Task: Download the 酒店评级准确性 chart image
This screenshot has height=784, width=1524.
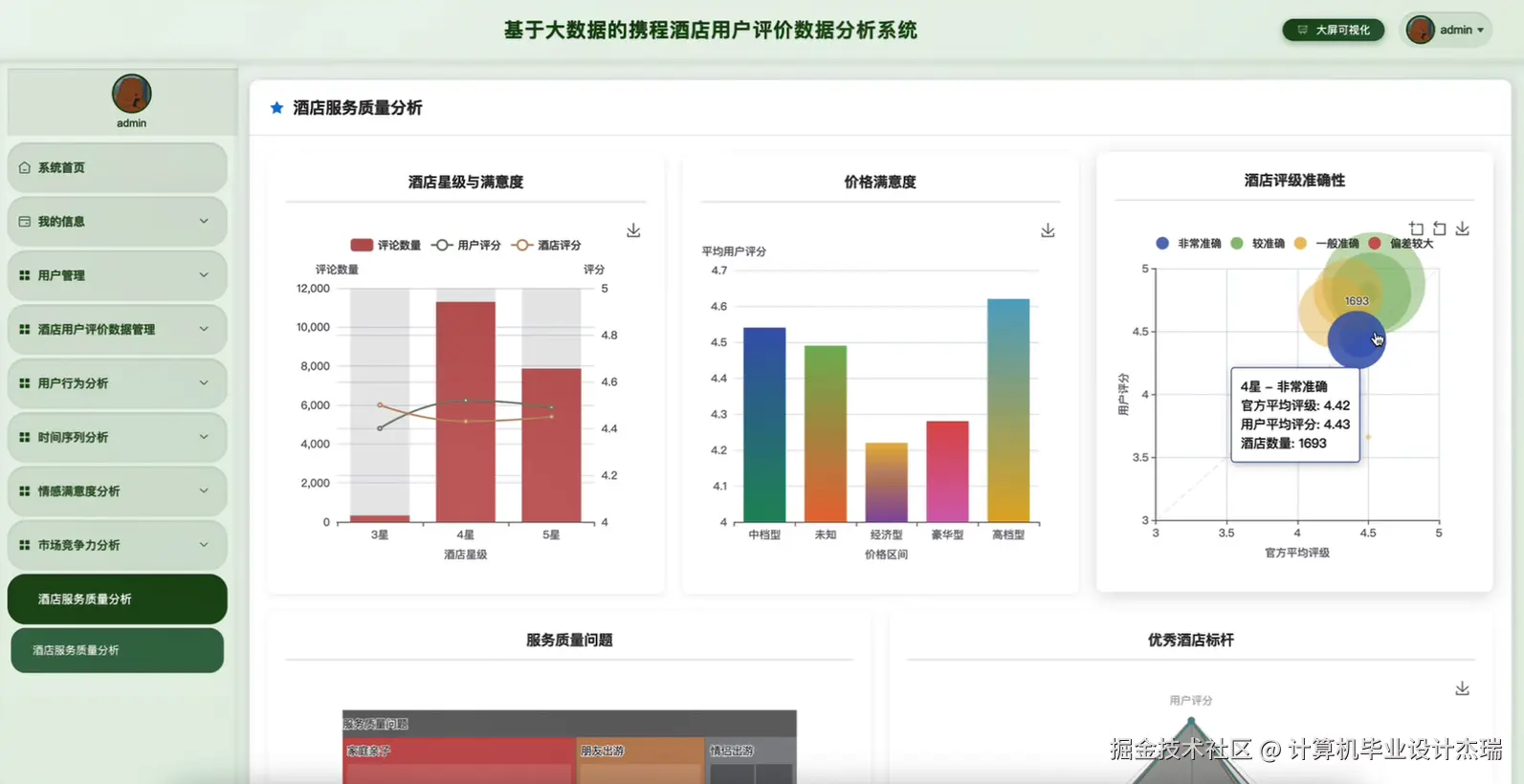Action: [x=1462, y=229]
